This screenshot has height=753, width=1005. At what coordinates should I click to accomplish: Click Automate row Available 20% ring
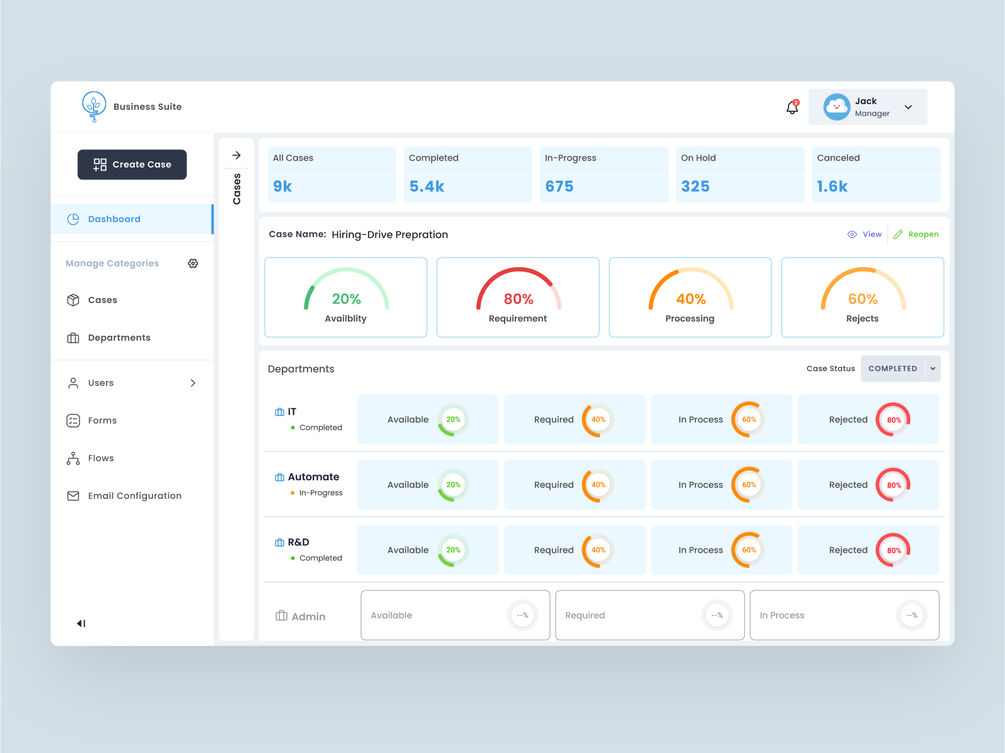pyautogui.click(x=453, y=485)
